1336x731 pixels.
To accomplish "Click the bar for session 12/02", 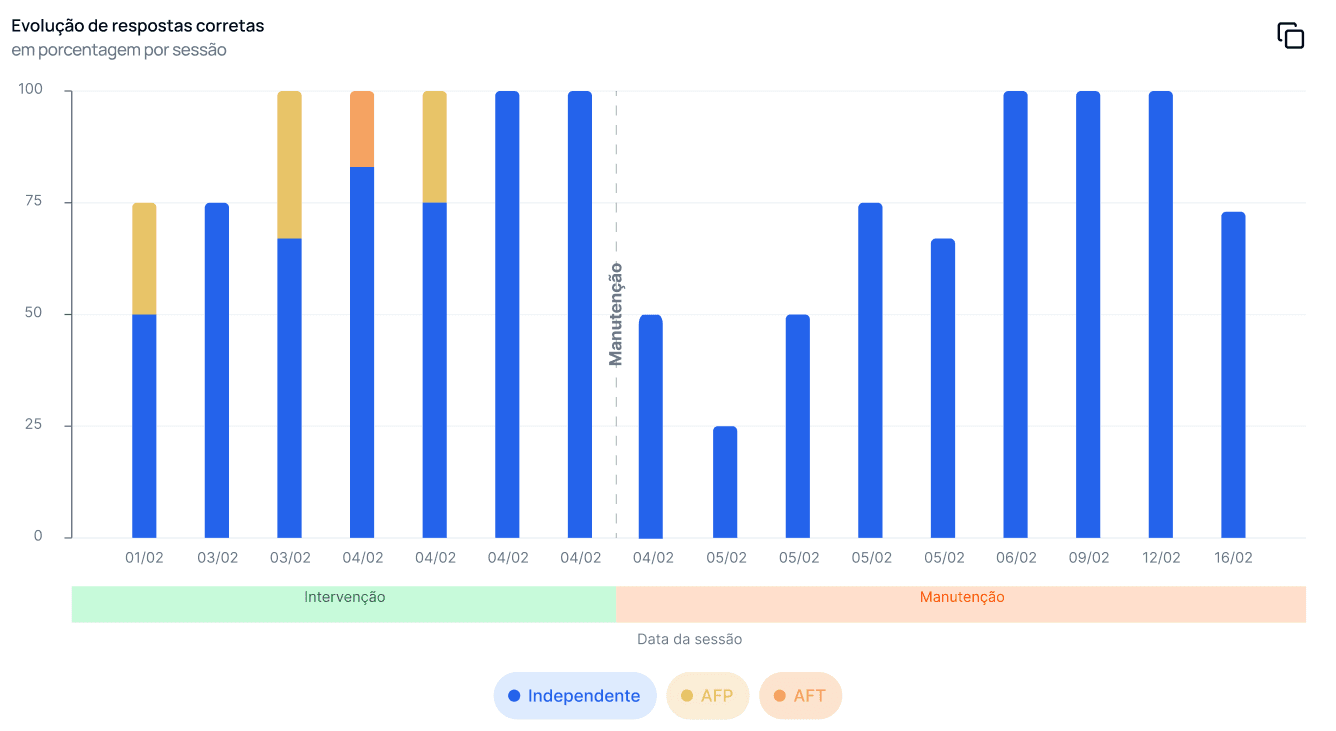I will click(1161, 314).
